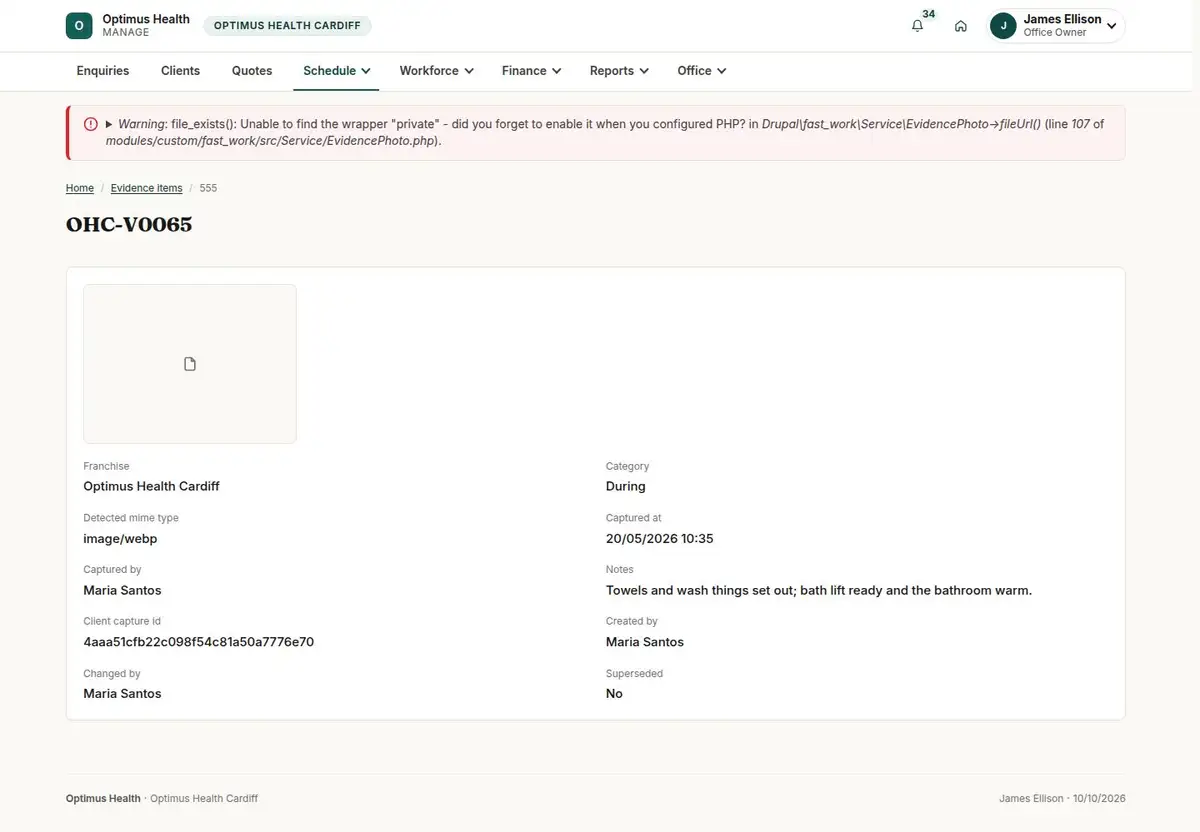Click the Optimus Health logo badge
The height and width of the screenshot is (832, 1200).
pyautogui.click(x=79, y=26)
